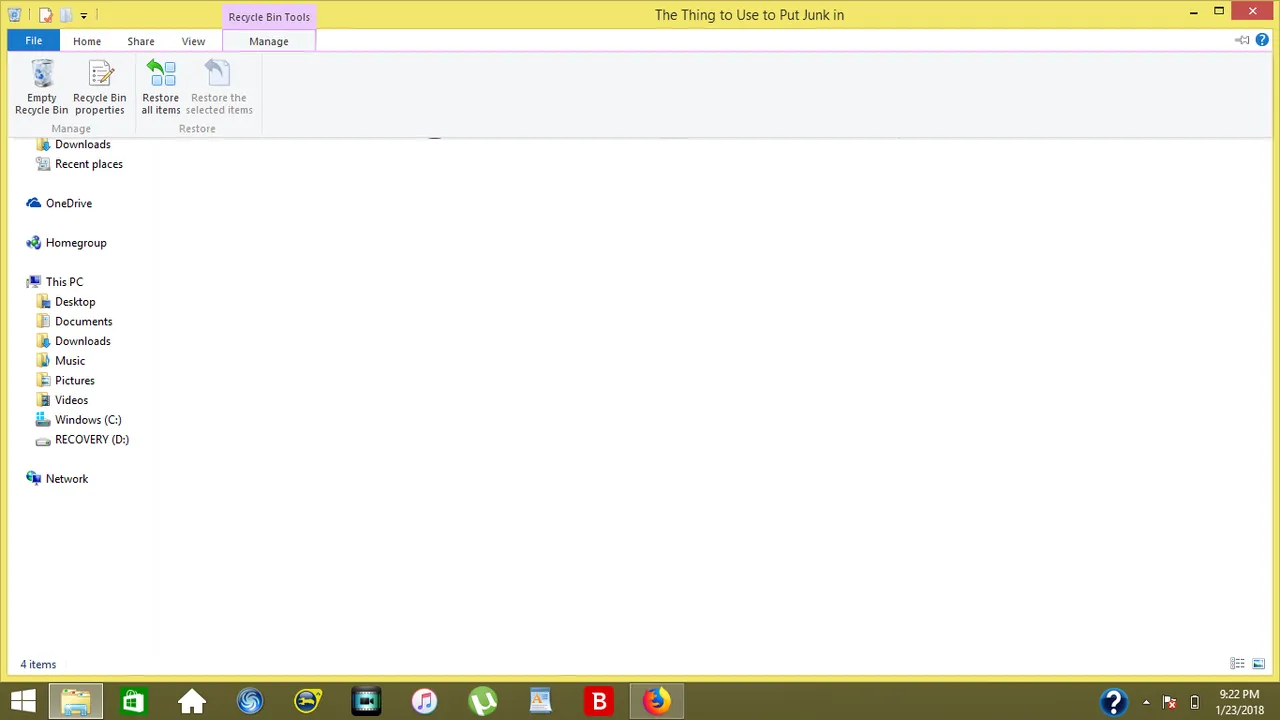Open the Action Center flag icon
Image resolution: width=1280 pixels, height=720 pixels.
[x=1169, y=702]
